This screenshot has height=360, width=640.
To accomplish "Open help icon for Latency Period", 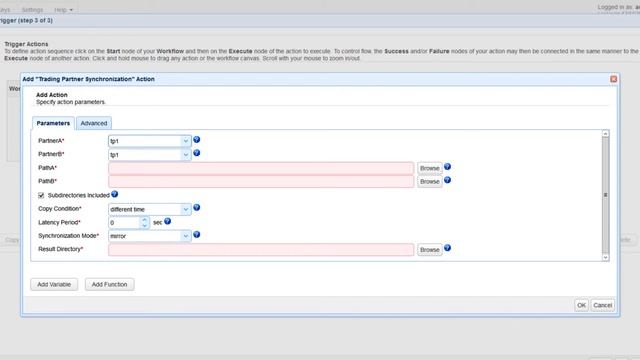I will 167,221.
